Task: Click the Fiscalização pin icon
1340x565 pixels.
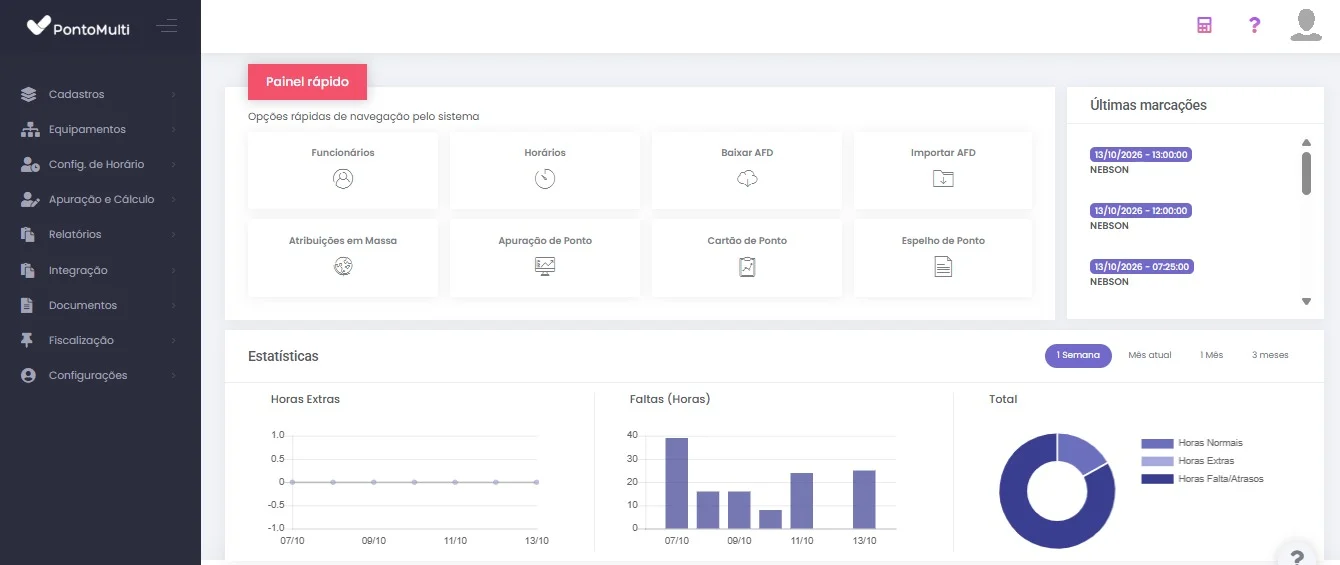Action: (28, 340)
